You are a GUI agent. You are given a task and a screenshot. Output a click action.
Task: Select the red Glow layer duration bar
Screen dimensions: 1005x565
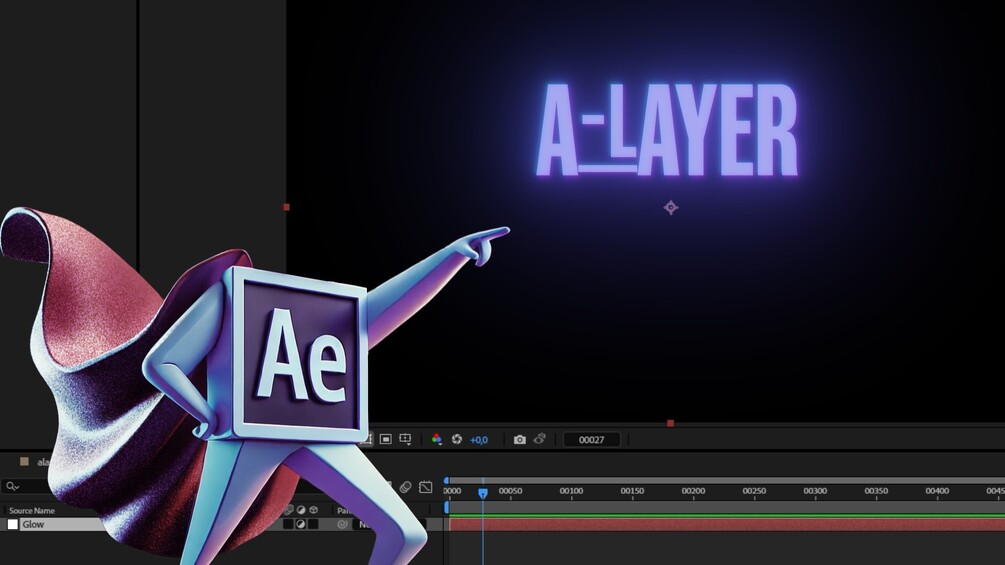[x=727, y=525]
